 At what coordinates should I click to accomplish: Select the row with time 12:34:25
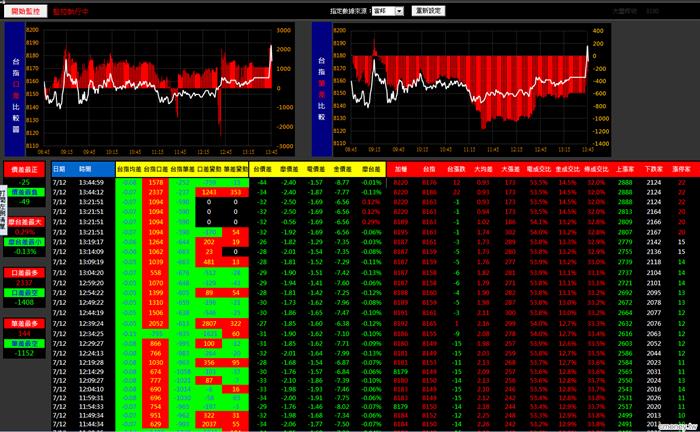click(375, 333)
